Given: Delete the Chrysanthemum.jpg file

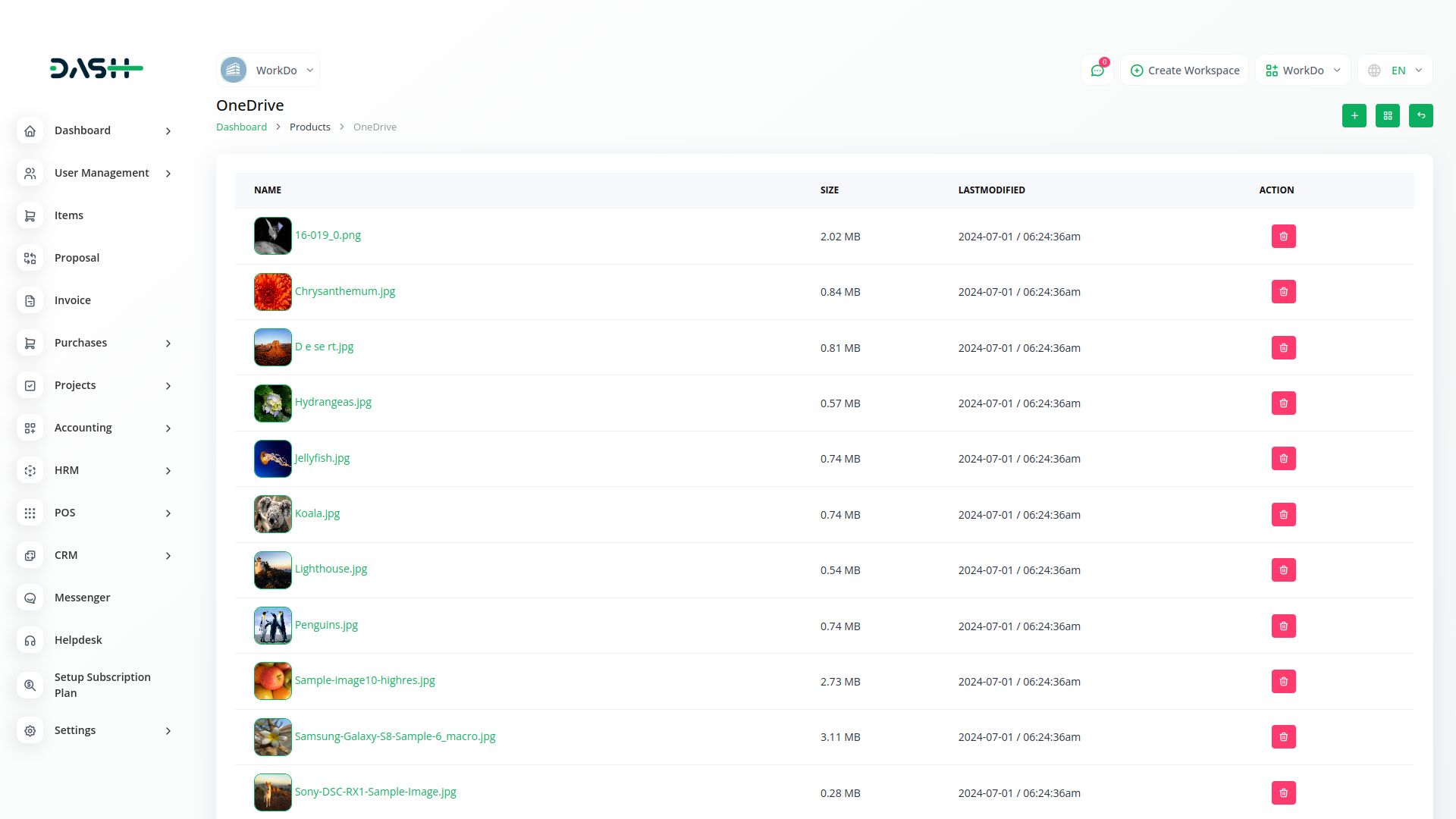Looking at the screenshot, I should point(1283,292).
